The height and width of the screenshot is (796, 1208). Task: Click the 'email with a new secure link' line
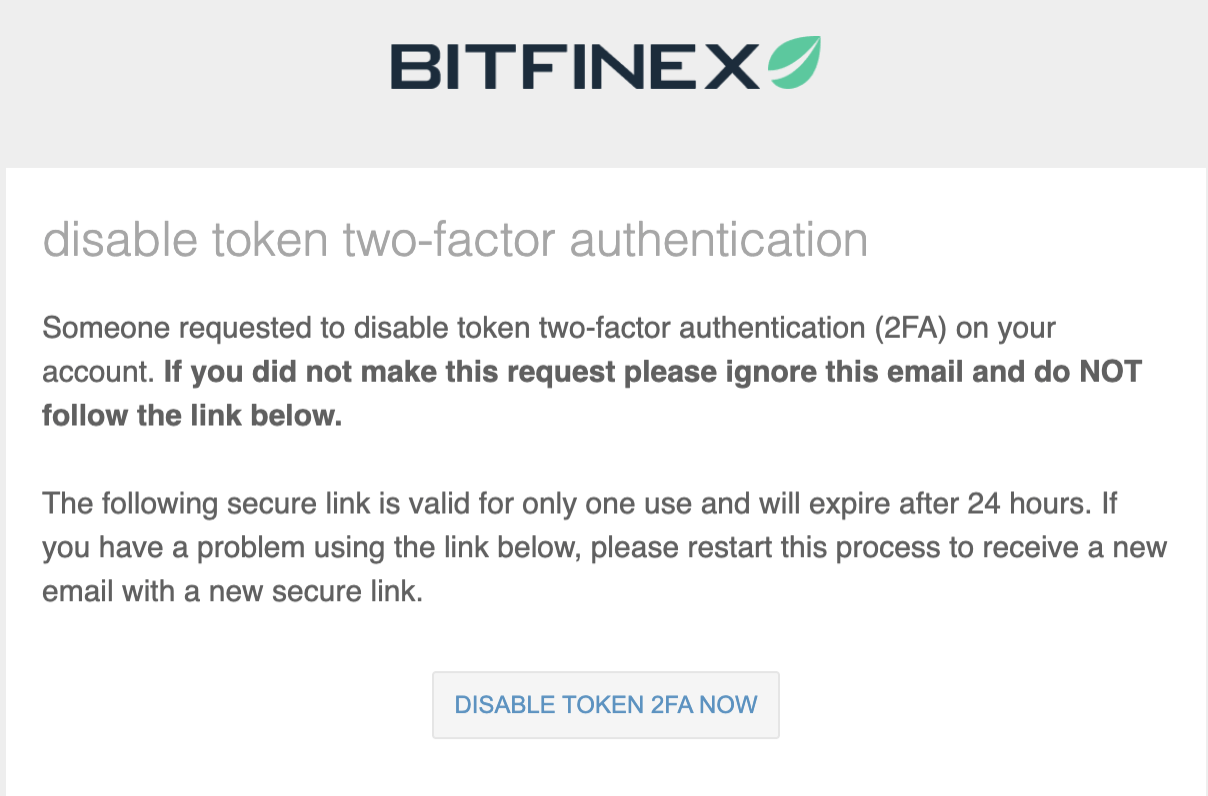click(x=233, y=592)
